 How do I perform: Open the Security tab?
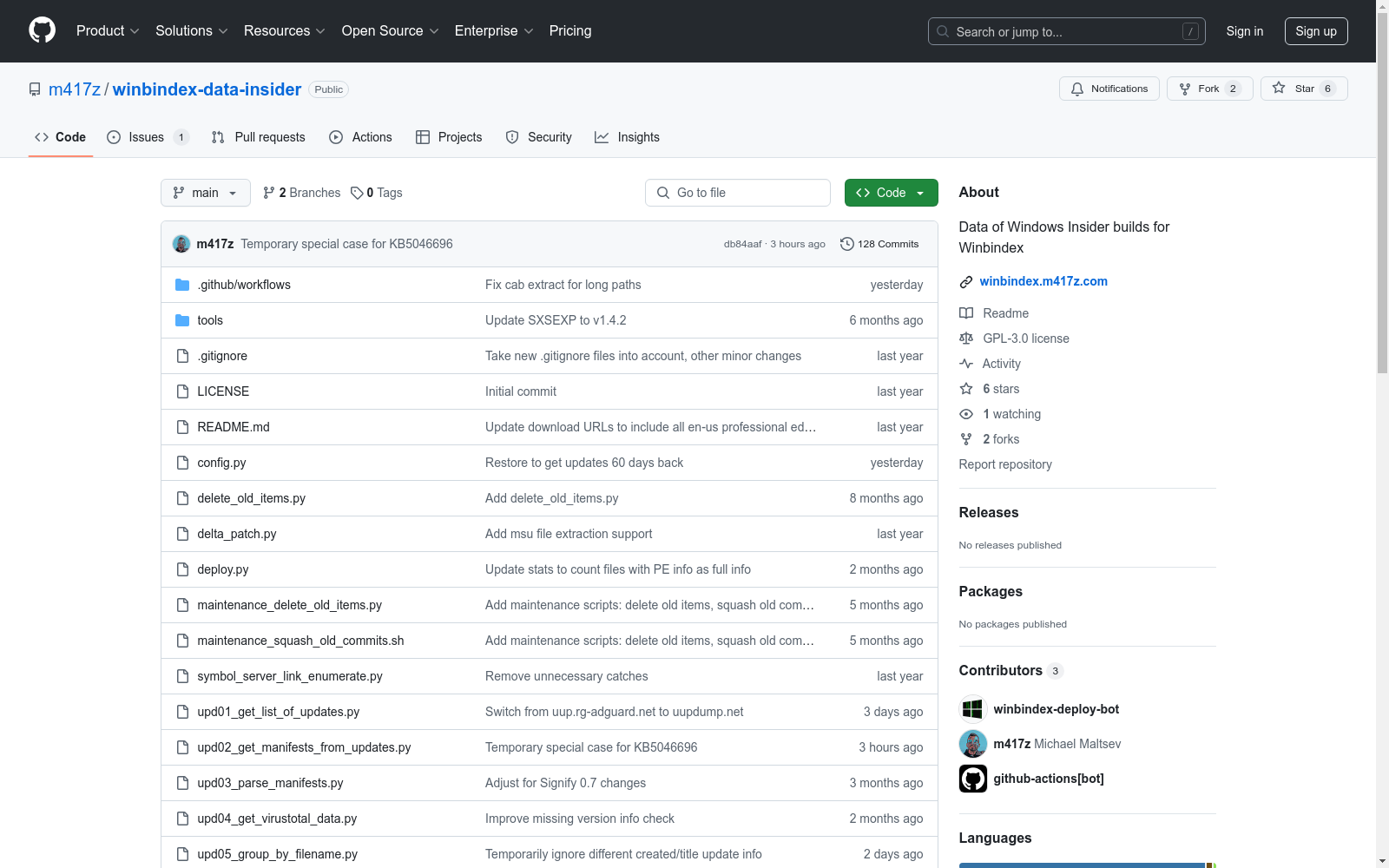(x=539, y=137)
